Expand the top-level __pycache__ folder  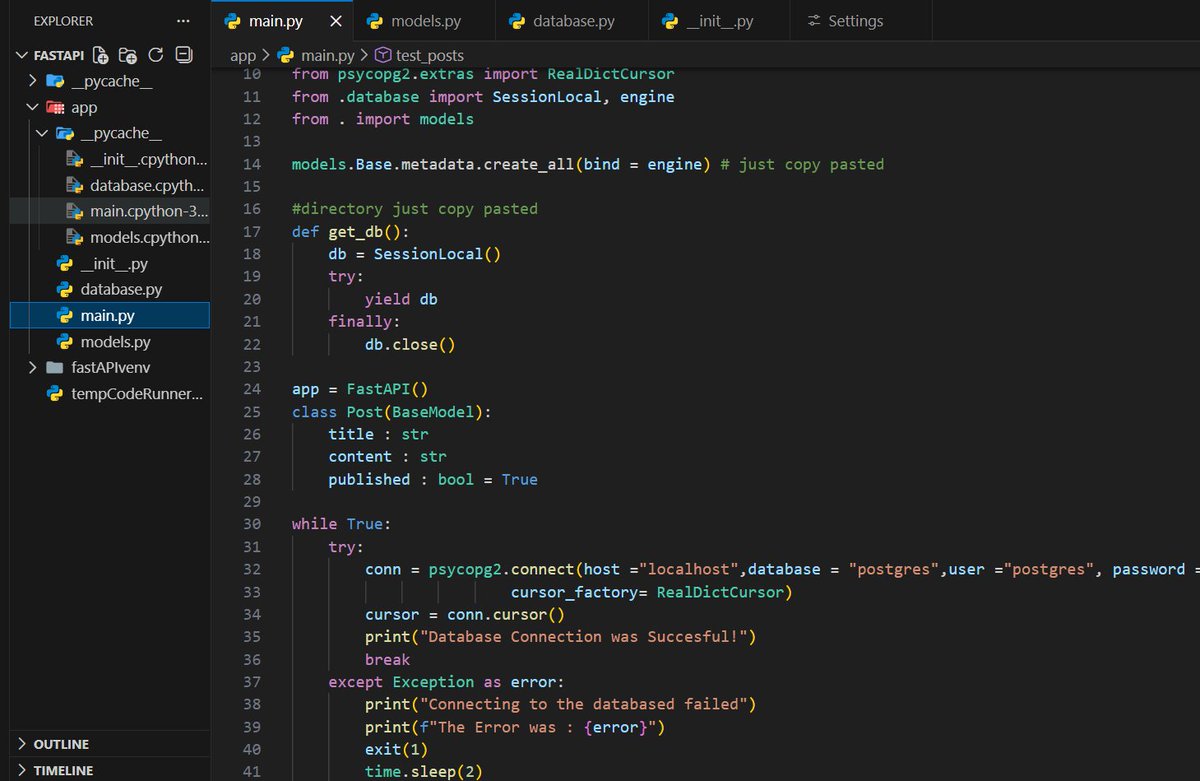(33, 81)
